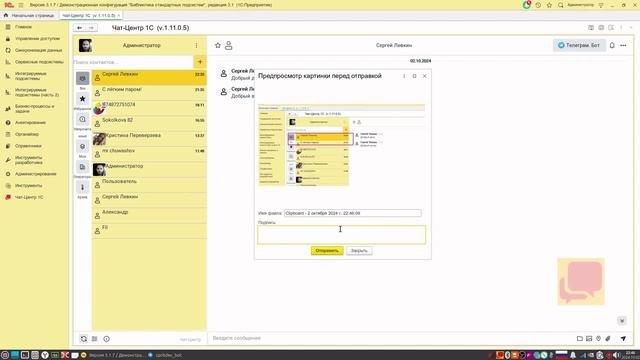Click the favorites star icon in title bar

pyautogui.click(x=549, y=5)
